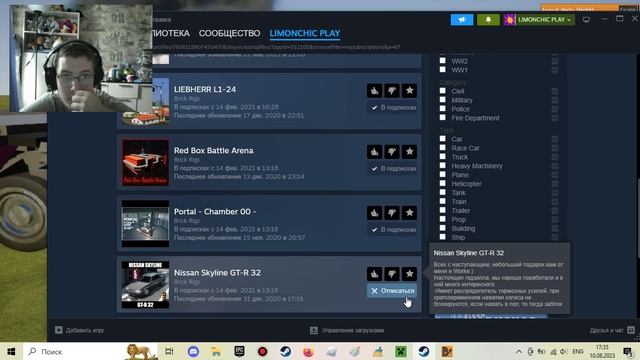
Task: Favorite the LIEBHERR L1-24 item with star
Action: pos(409,91)
